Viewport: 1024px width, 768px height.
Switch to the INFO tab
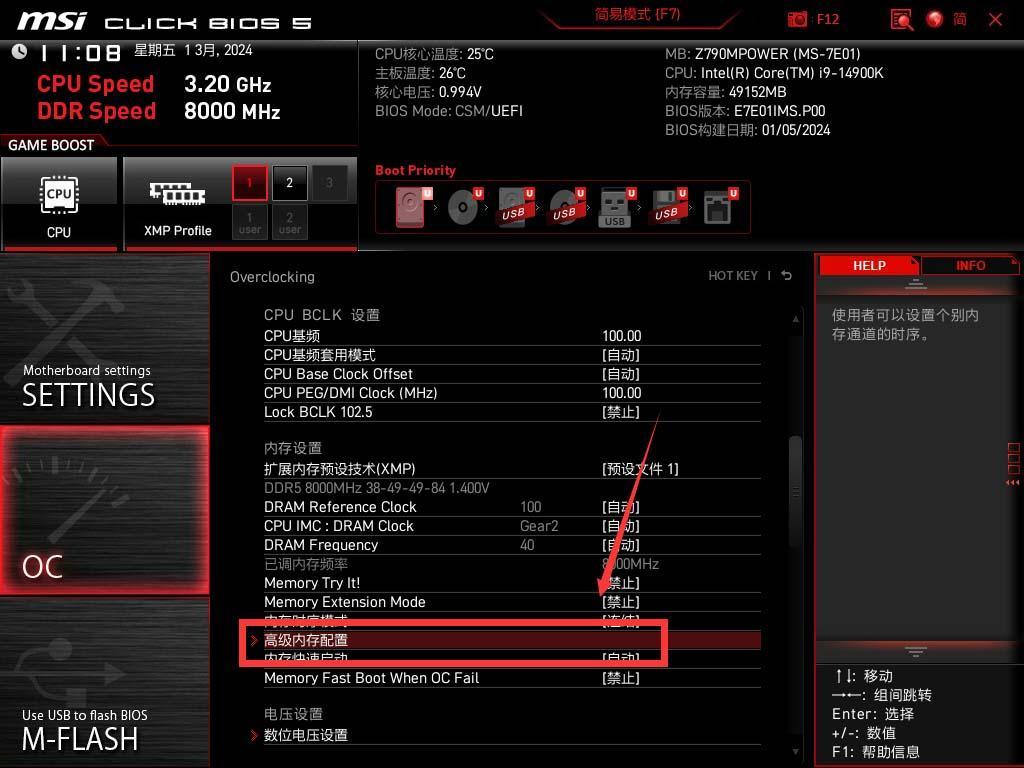click(x=970, y=266)
